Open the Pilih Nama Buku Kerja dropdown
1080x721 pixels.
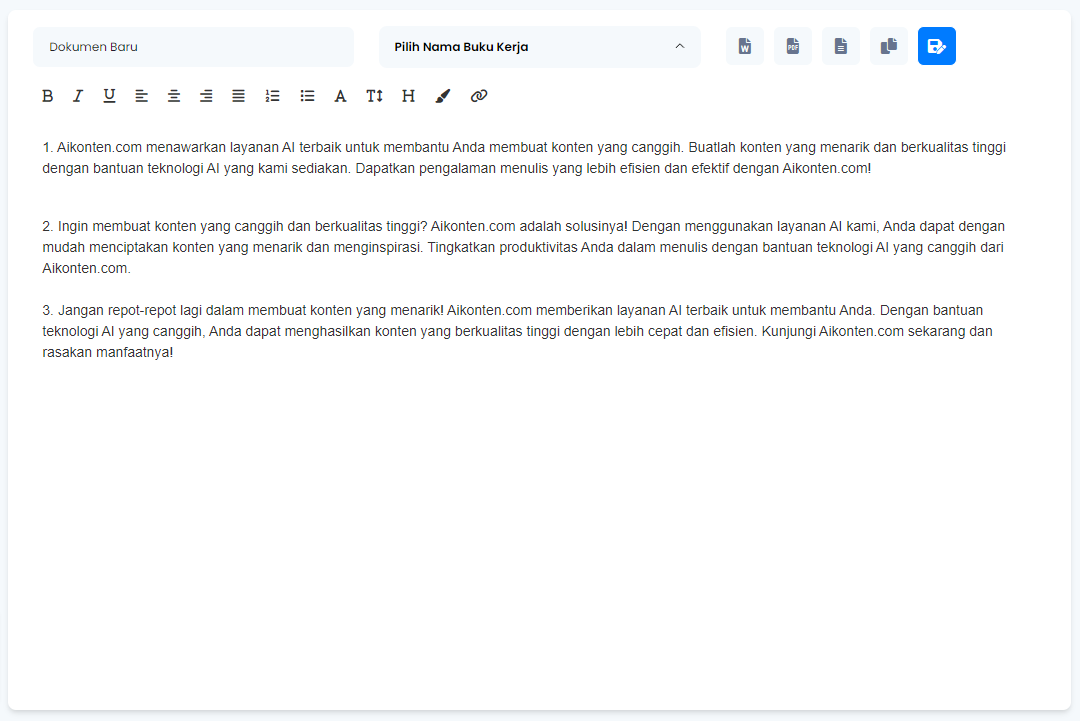(x=539, y=47)
